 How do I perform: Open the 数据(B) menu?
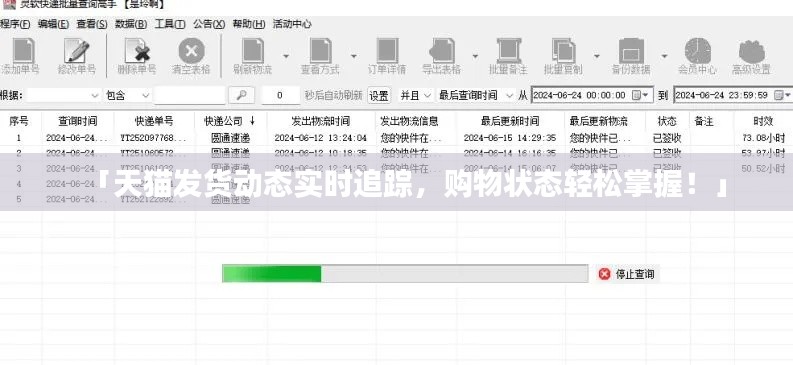(131, 24)
